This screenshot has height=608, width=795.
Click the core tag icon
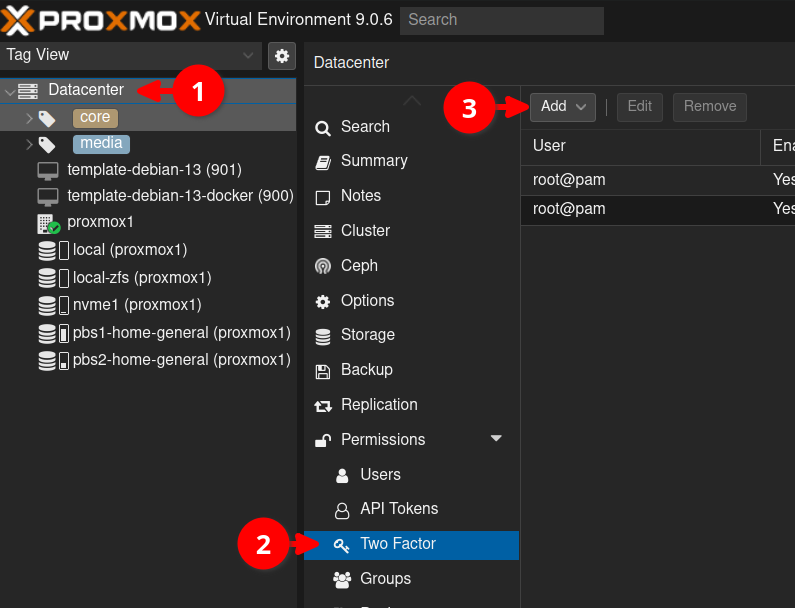pos(47,119)
